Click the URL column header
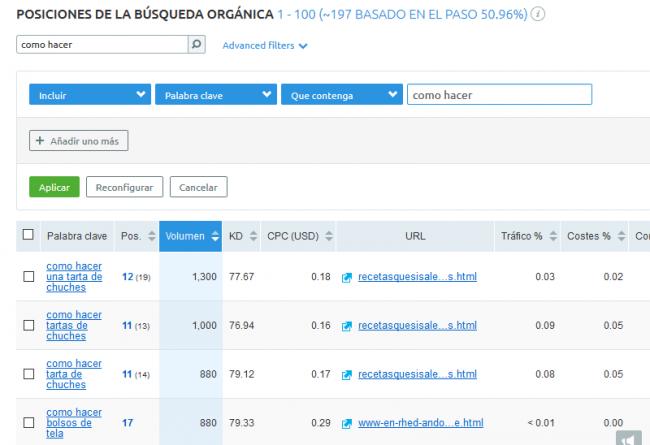Image resolution: width=650 pixels, height=445 pixels. pos(415,236)
